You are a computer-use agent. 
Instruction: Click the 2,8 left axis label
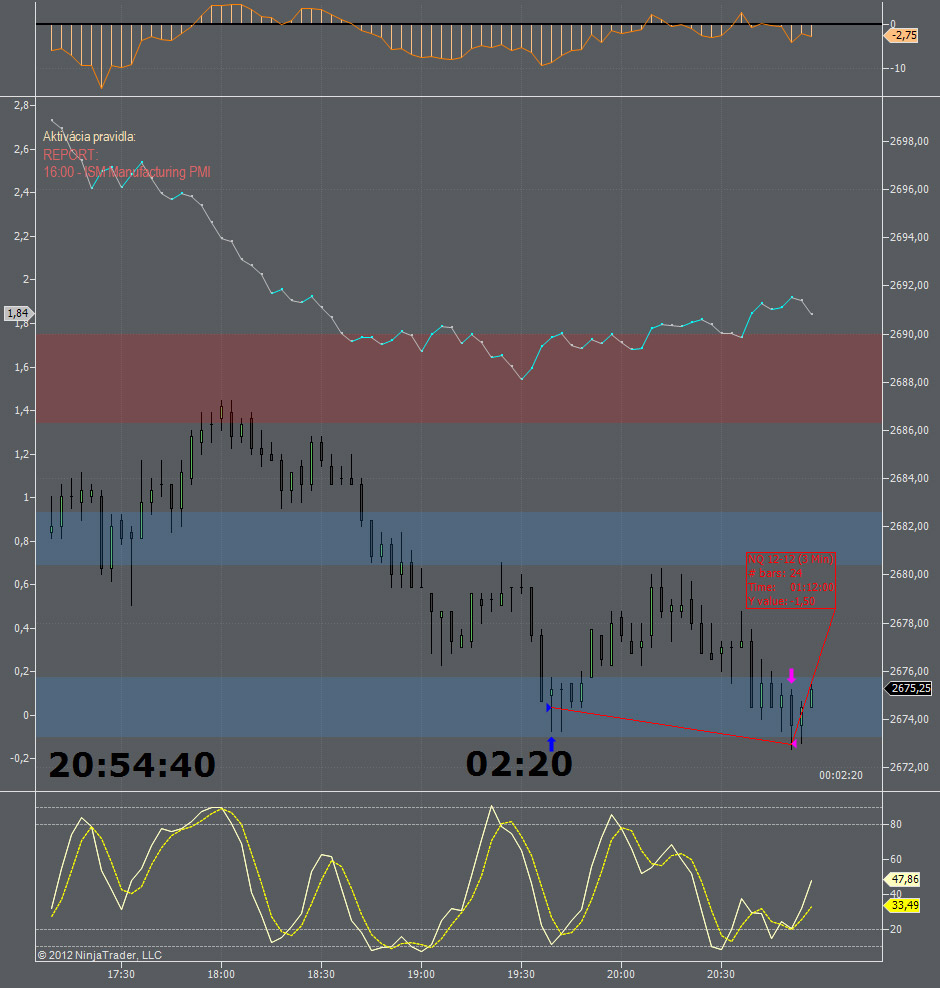coord(21,105)
